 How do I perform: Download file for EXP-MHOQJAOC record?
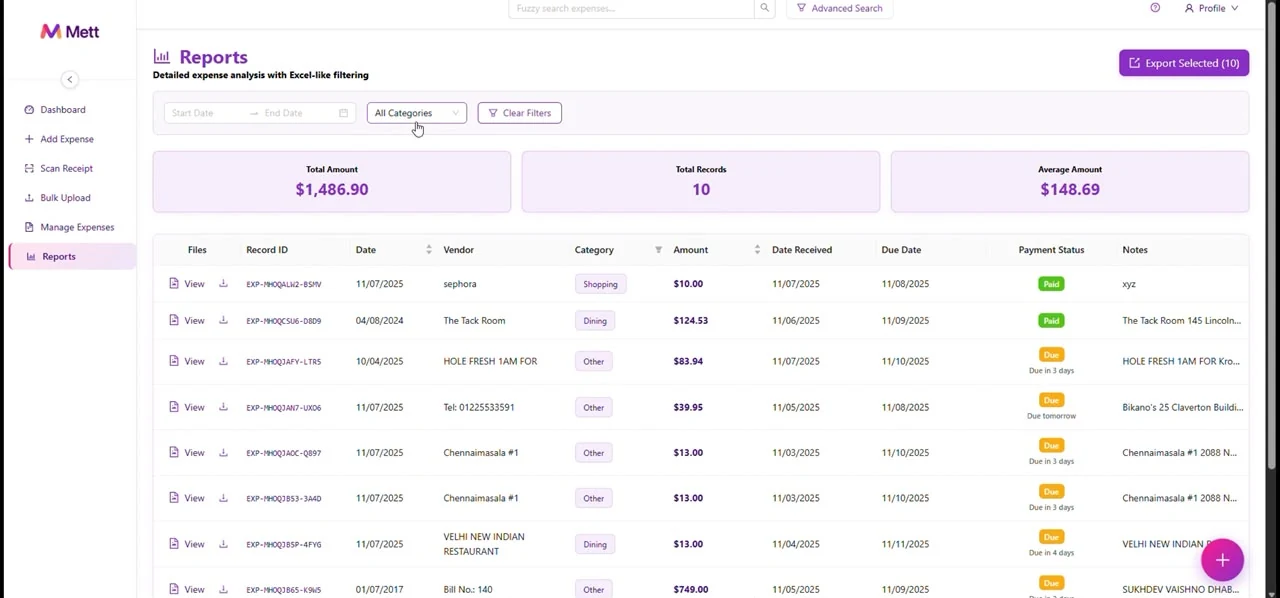click(223, 452)
